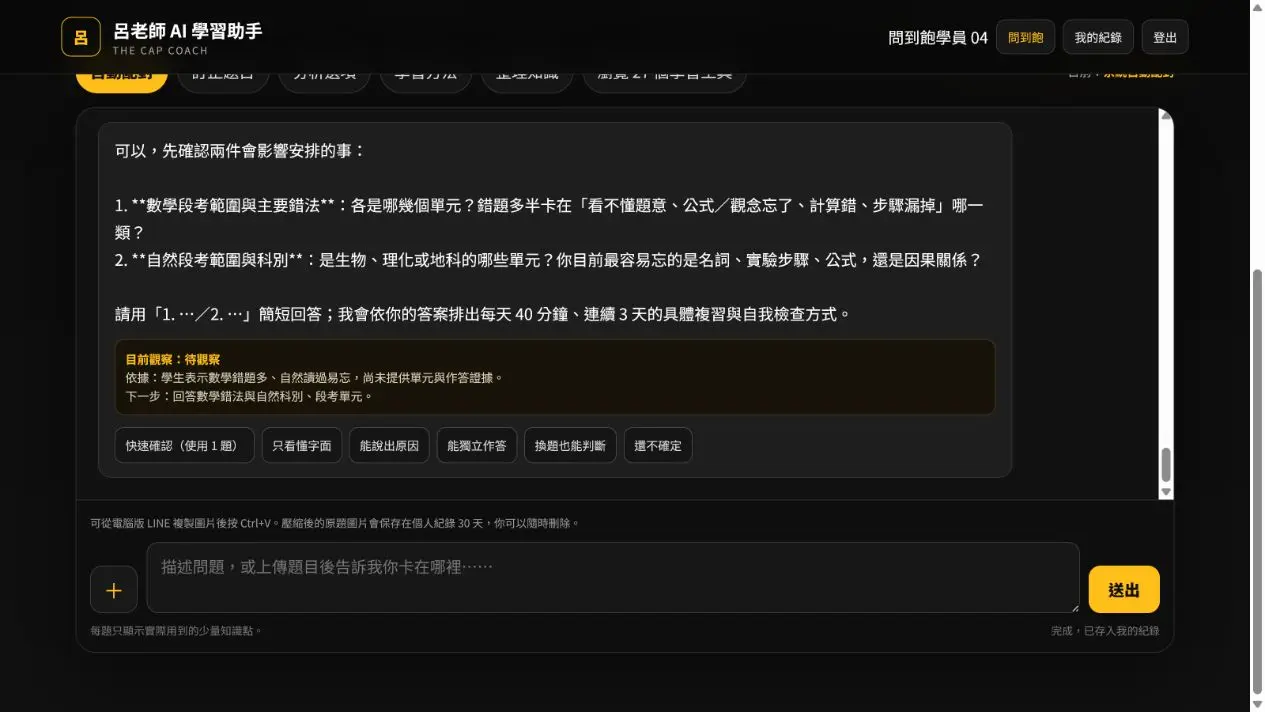Image resolution: width=1265 pixels, height=712 pixels.
Task: Click the text 可以，先確認兩件會影響安排的事
Action: 240,151
